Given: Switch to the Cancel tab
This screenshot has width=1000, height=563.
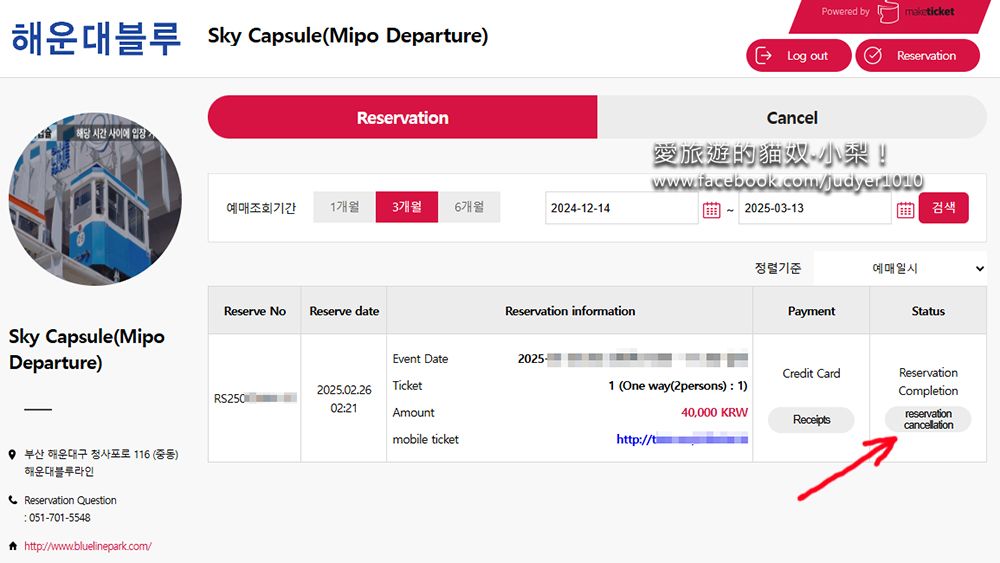Looking at the screenshot, I should click(792, 118).
